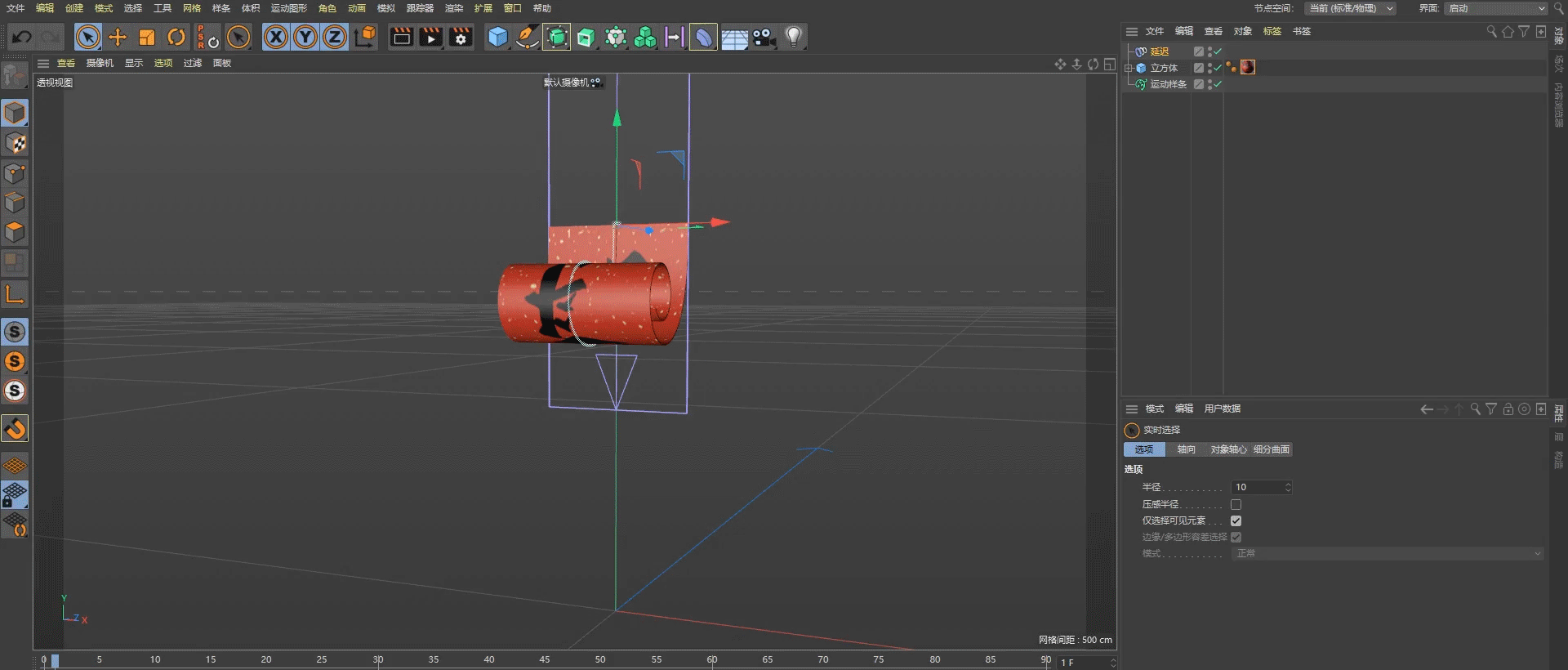Click the red material tag on 立方体
This screenshot has height=670, width=1568.
click(1248, 67)
